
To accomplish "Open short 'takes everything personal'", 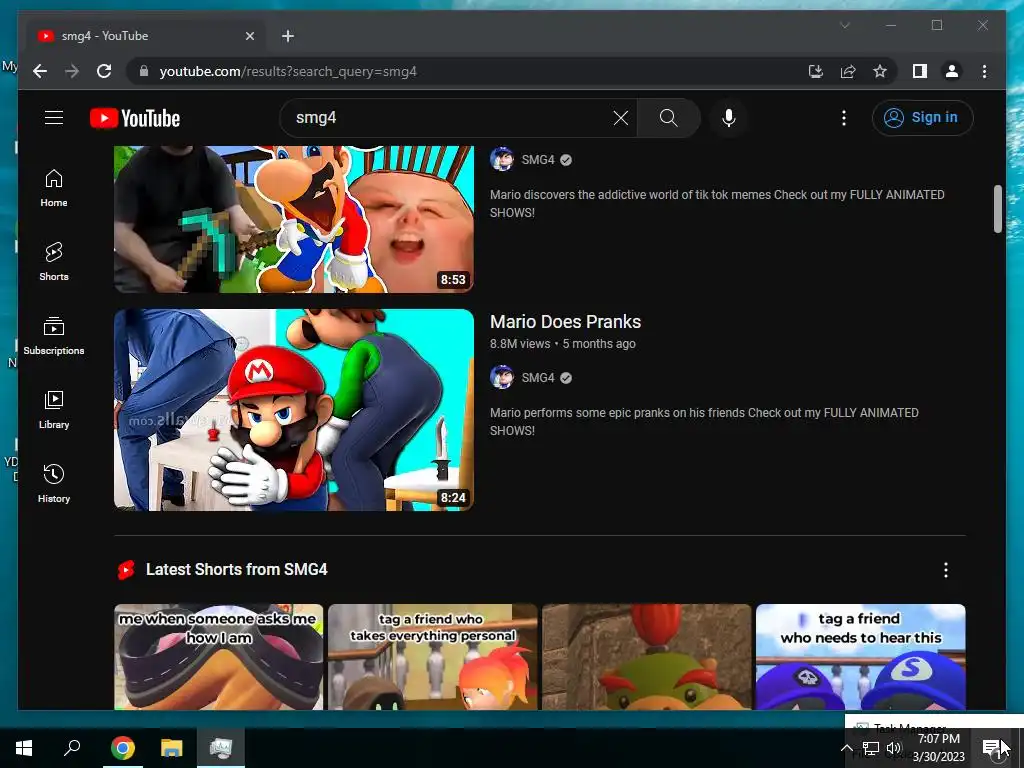I will click(x=432, y=657).
